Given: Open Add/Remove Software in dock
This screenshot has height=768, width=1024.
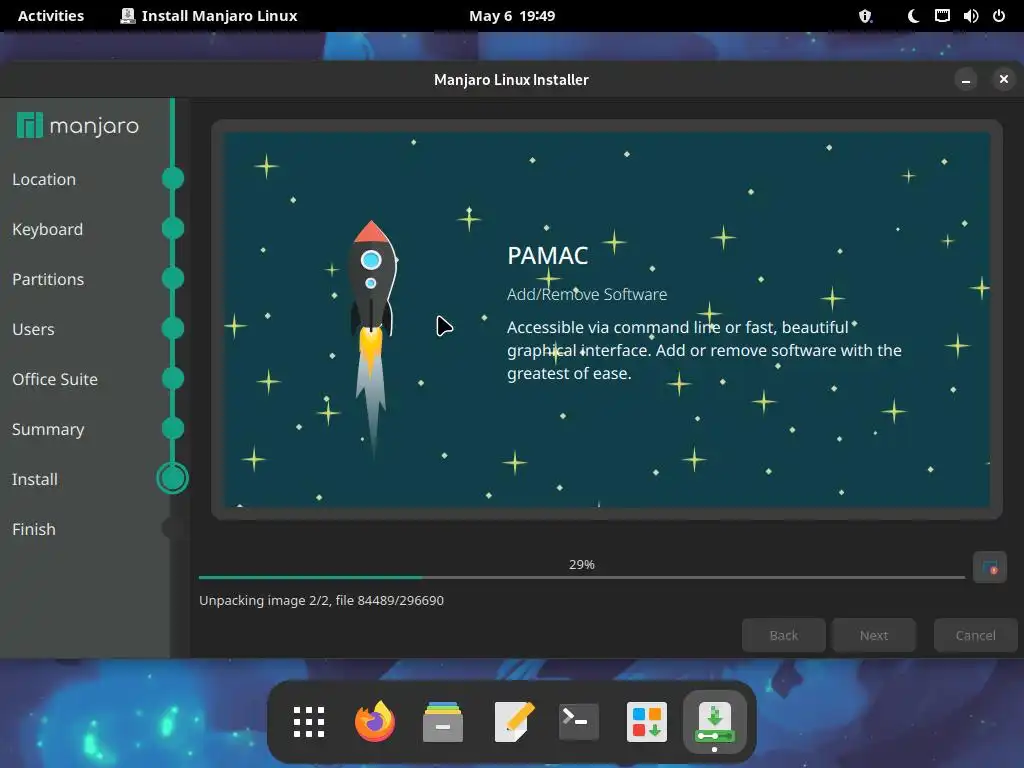Looking at the screenshot, I should point(647,722).
